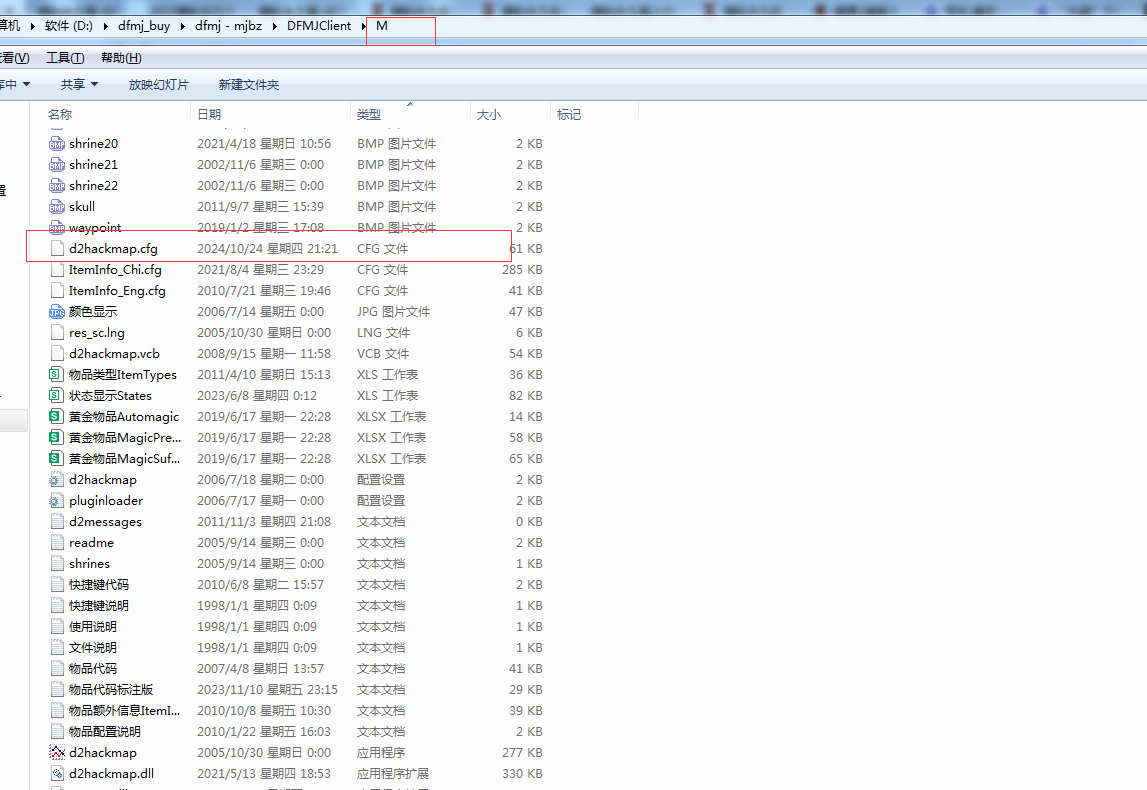
Task: Click the readme text document icon
Action: click(57, 543)
